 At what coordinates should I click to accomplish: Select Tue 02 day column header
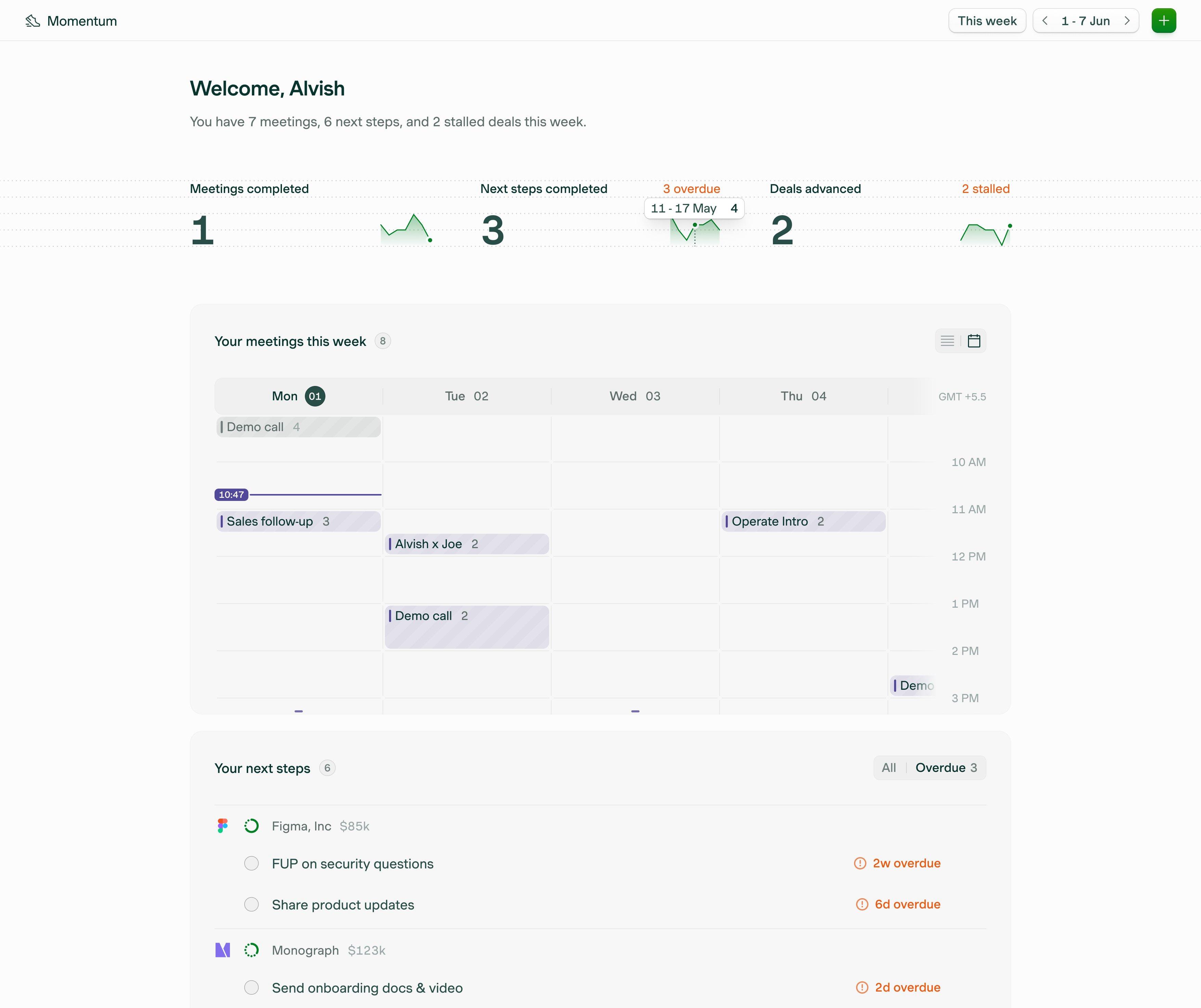coord(467,396)
